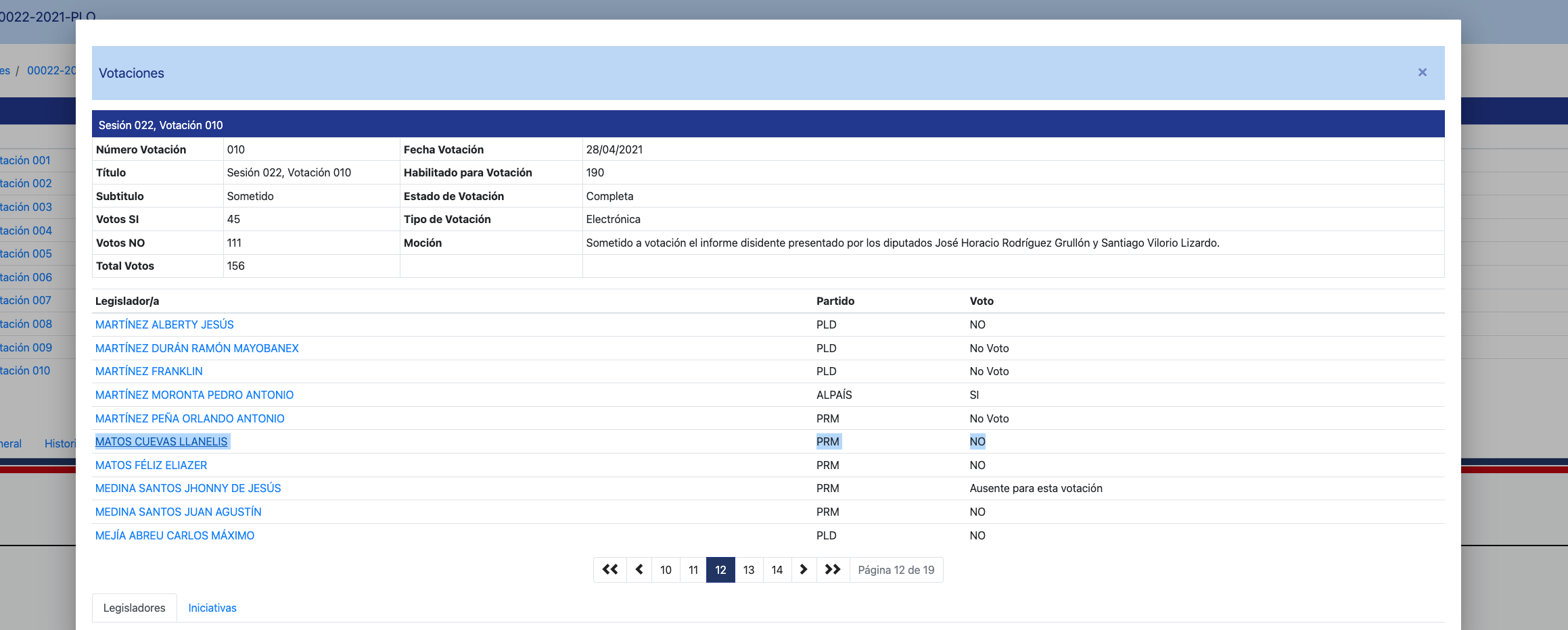
Task: Open legislator MARTÍNEZ DURÁN RAMÓN MAYOBANEX
Action: point(197,348)
